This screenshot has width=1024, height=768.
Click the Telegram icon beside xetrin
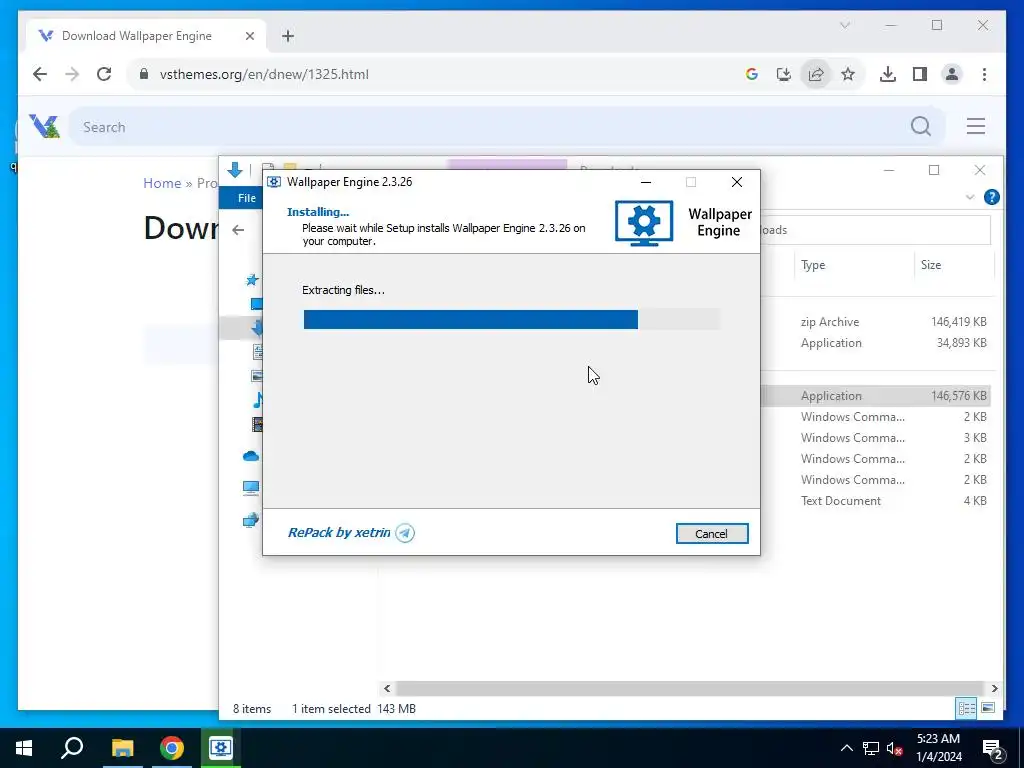pos(405,533)
